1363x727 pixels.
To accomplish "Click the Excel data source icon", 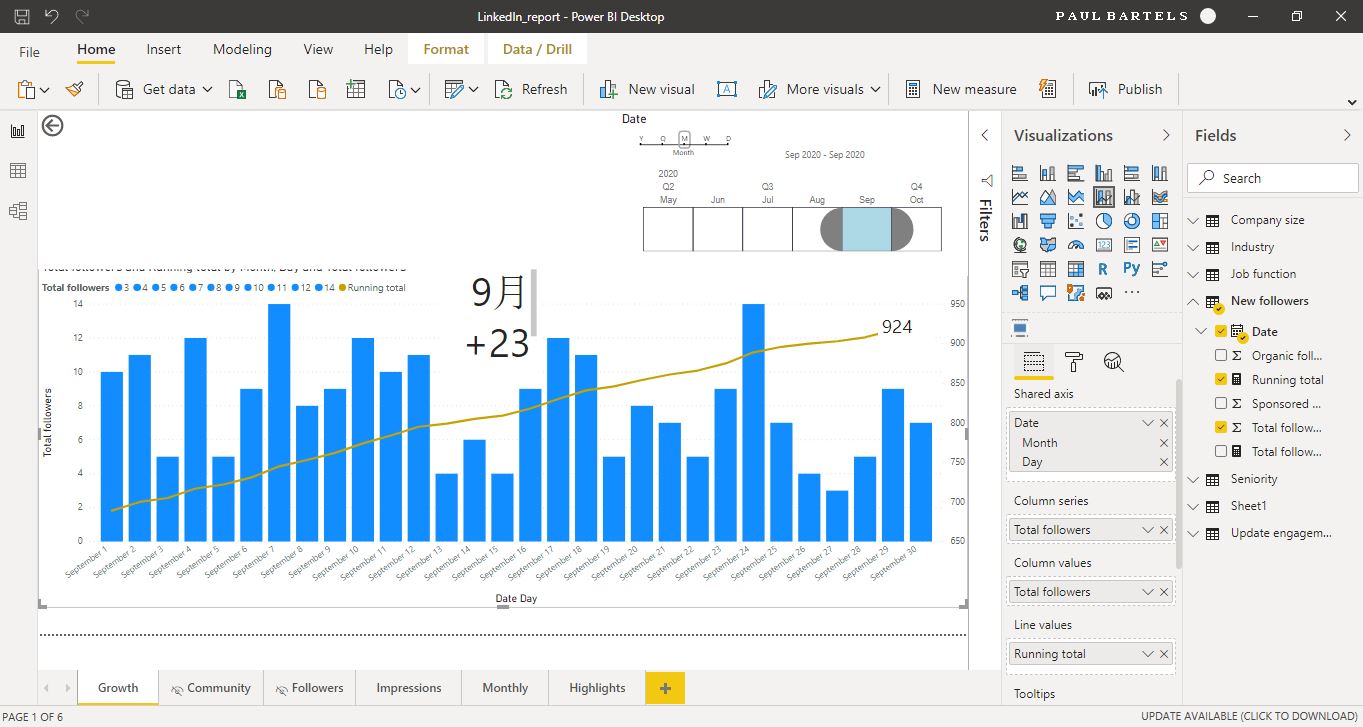I will (x=238, y=89).
